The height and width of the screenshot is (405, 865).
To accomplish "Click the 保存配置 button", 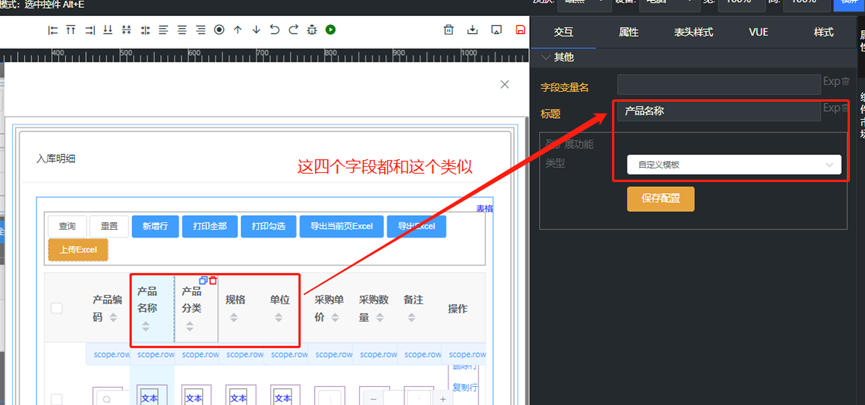I will pyautogui.click(x=660, y=199).
